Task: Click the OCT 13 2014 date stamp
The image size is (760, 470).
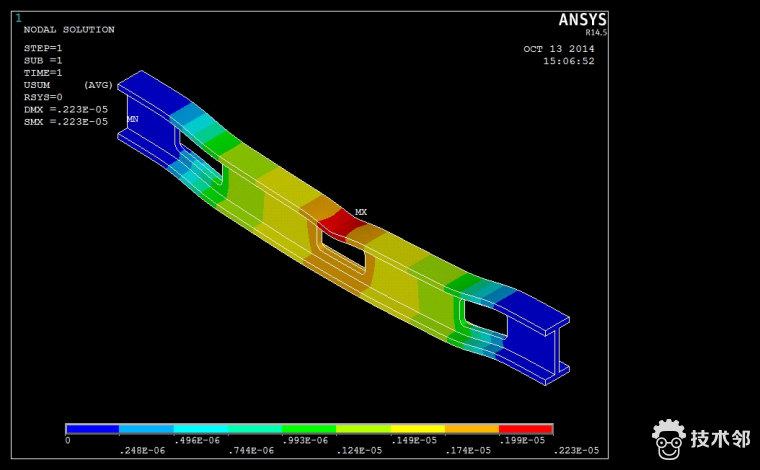Action: pyautogui.click(x=558, y=48)
